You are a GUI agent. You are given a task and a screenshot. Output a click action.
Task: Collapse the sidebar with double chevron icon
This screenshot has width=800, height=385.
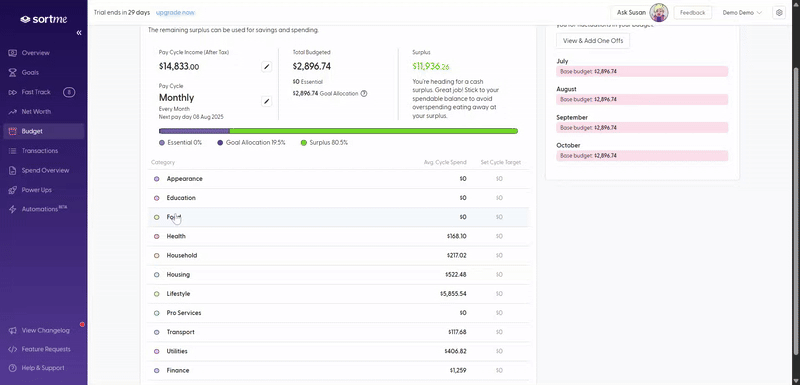click(x=79, y=33)
